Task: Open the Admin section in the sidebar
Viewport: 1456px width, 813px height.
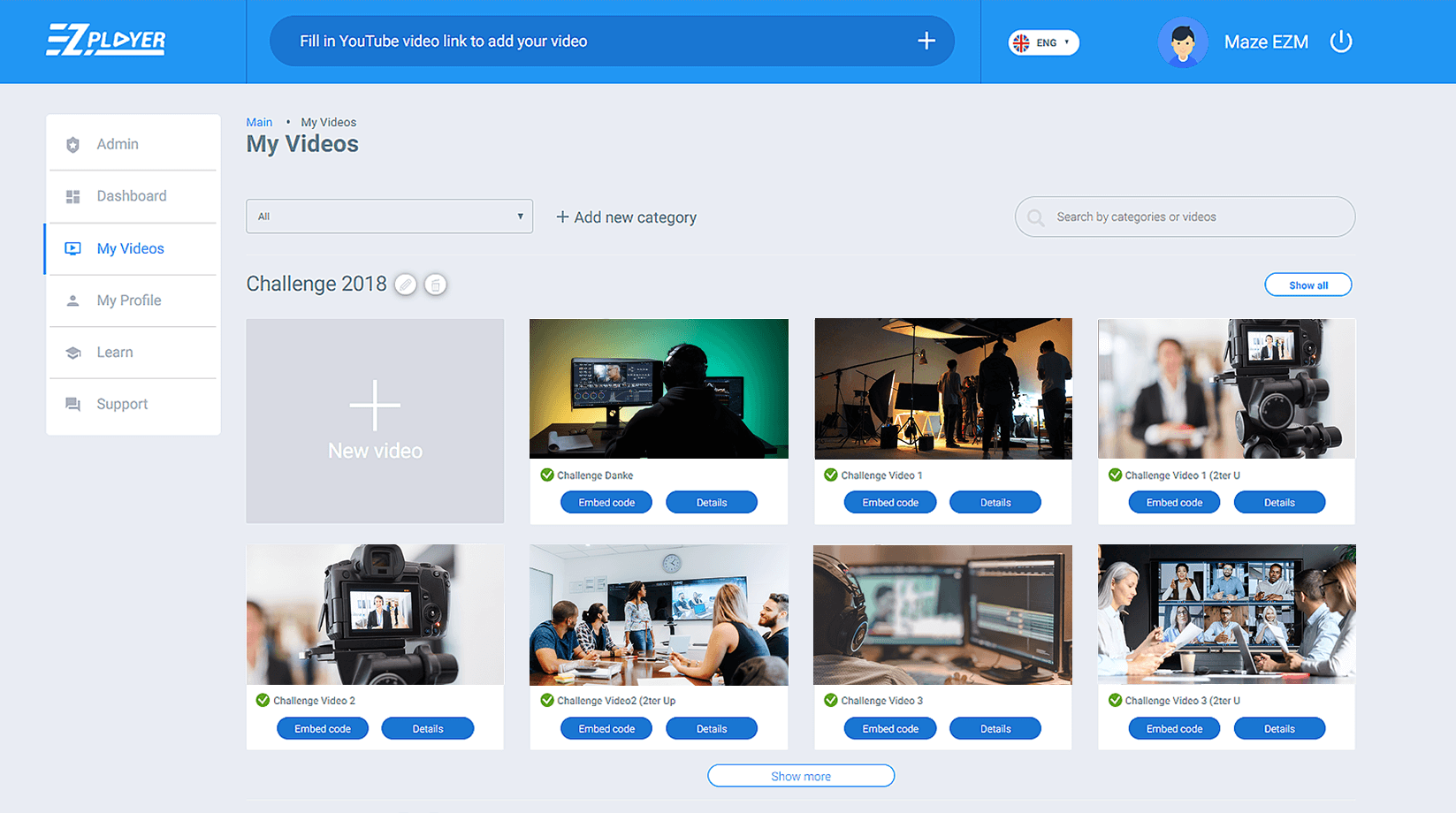Action: pos(116,143)
